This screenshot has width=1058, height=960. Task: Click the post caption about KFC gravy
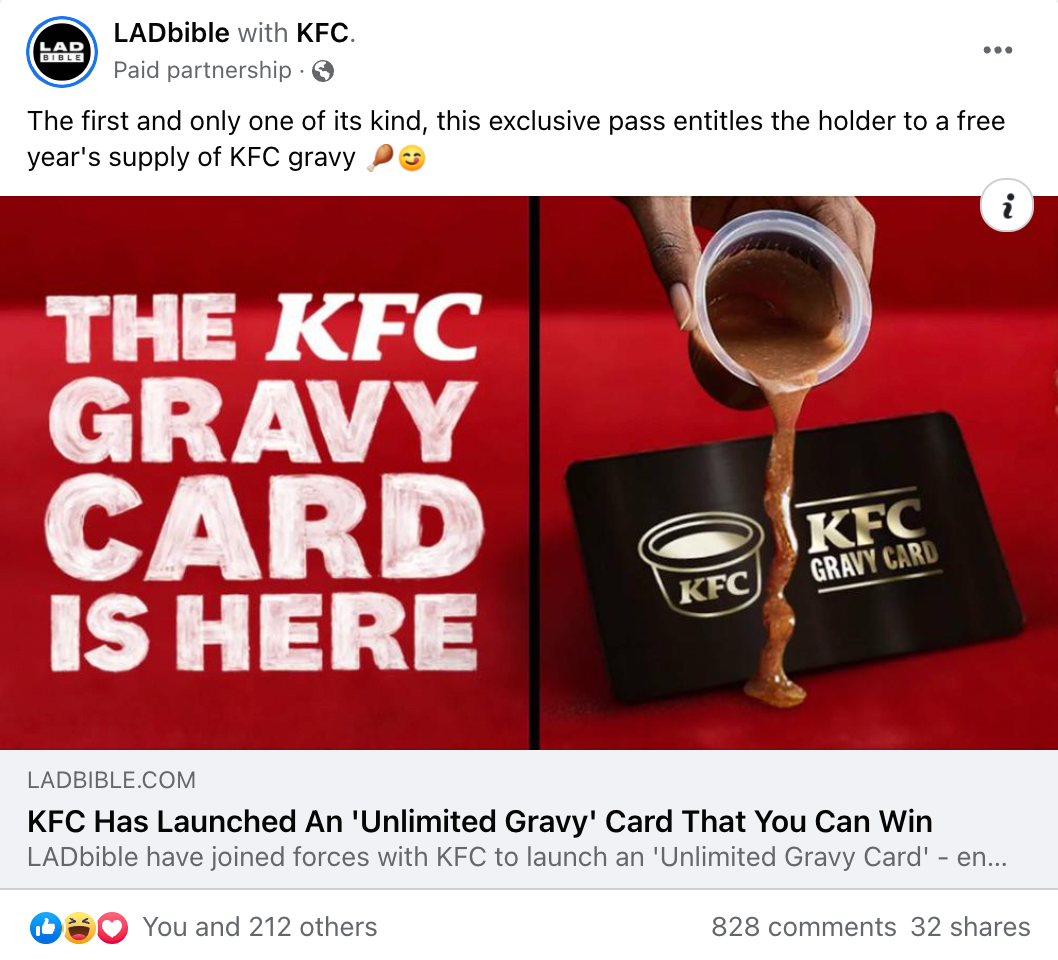click(x=516, y=139)
